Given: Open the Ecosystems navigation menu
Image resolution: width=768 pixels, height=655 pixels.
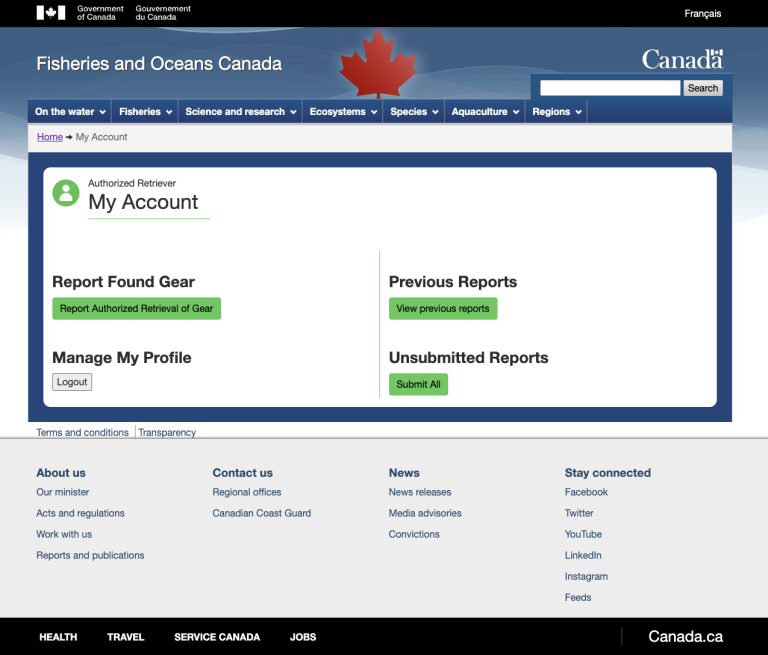Looking at the screenshot, I should tap(343, 112).
